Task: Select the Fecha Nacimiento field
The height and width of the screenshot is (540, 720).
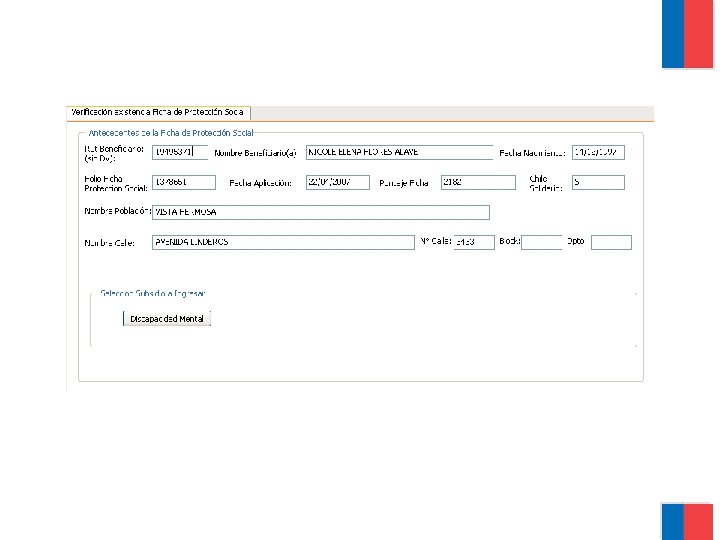Action: pyautogui.click(x=598, y=152)
